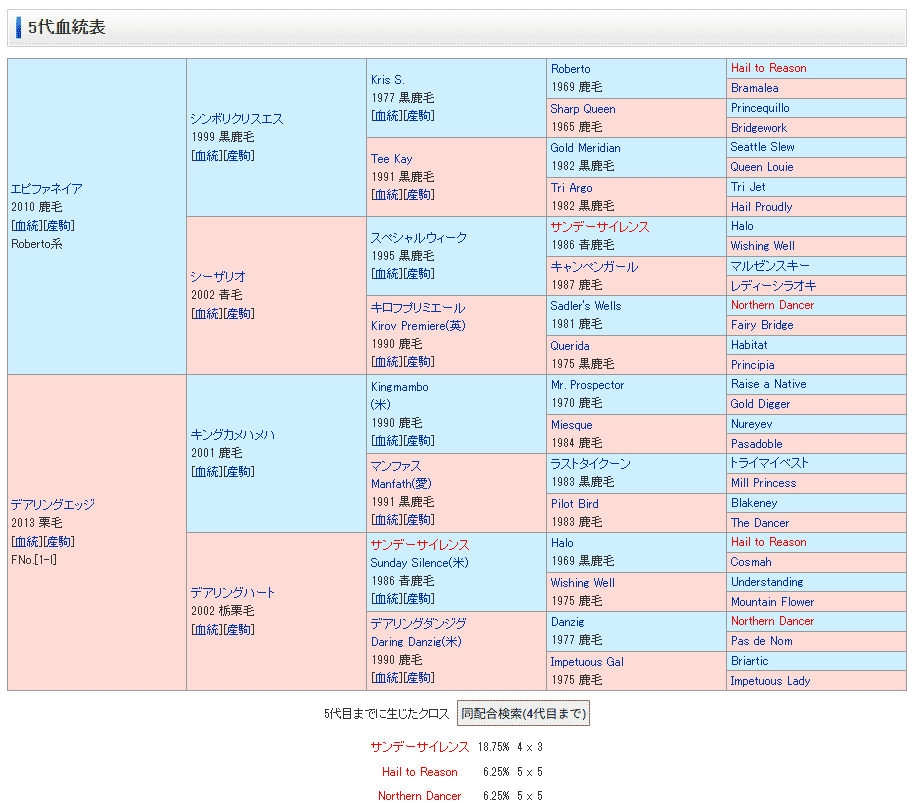Viewport: 915px width, 803px height.
Task: Open the シーザリオ horse link
Action: (x=218, y=277)
